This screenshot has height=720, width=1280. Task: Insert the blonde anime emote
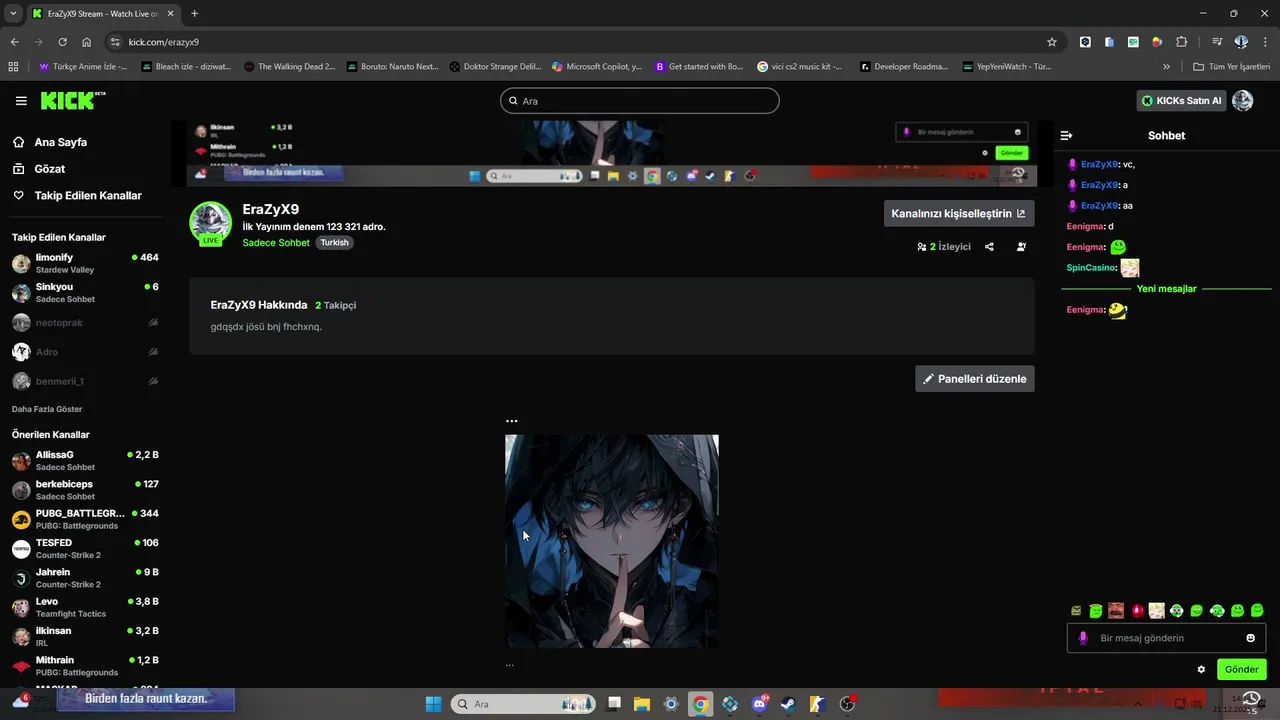tap(1157, 611)
